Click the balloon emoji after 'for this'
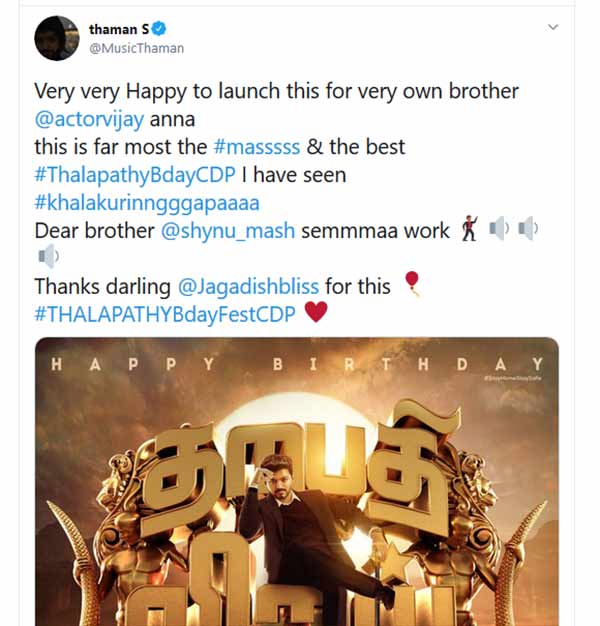Viewport: 600px width, 626px height. [x=409, y=285]
